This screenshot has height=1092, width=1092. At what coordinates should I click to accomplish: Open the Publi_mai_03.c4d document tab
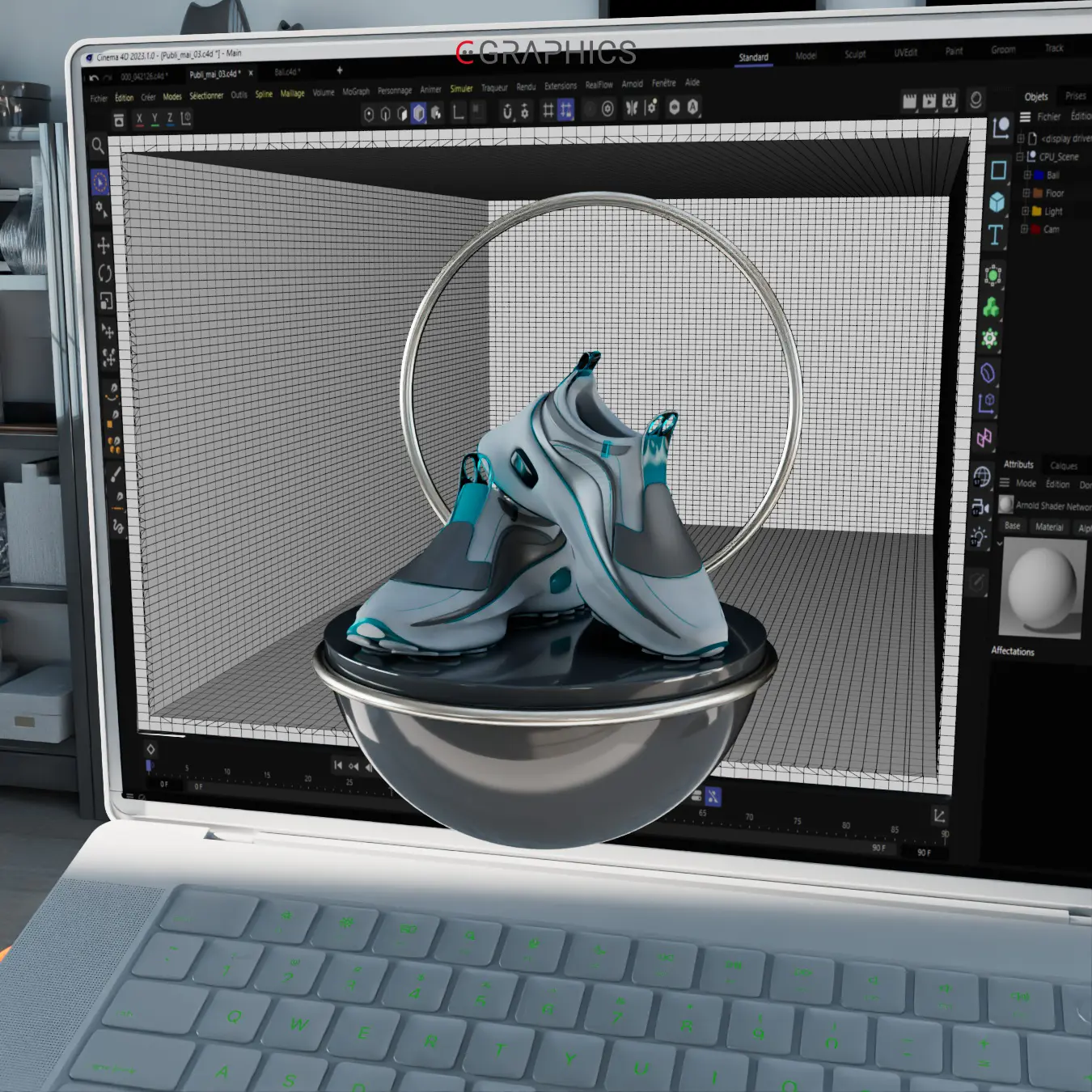pos(214,74)
